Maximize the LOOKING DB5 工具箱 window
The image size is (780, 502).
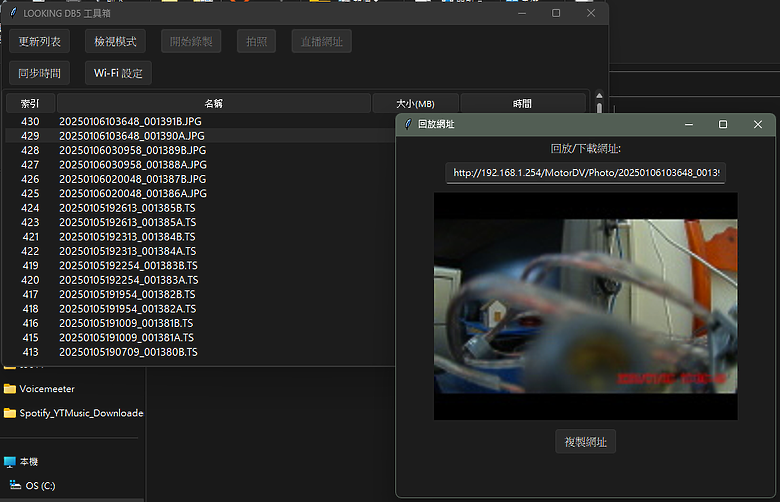556,13
